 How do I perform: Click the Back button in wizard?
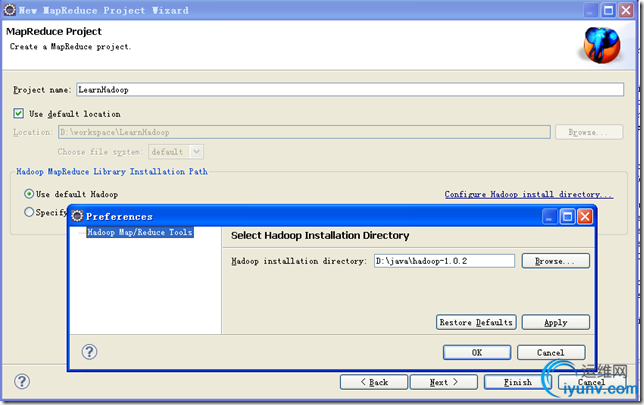[x=374, y=382]
